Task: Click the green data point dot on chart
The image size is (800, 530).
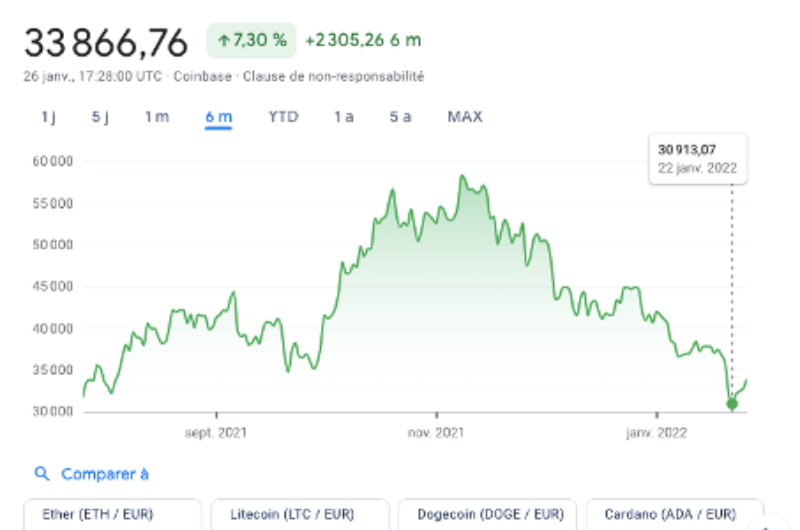Action: coord(732,404)
